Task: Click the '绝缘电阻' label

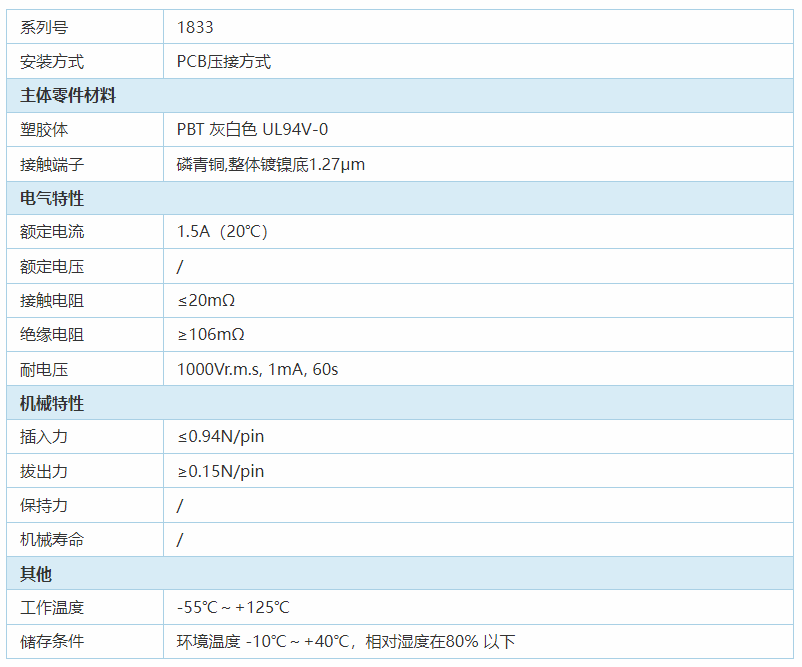Action: click(52, 335)
